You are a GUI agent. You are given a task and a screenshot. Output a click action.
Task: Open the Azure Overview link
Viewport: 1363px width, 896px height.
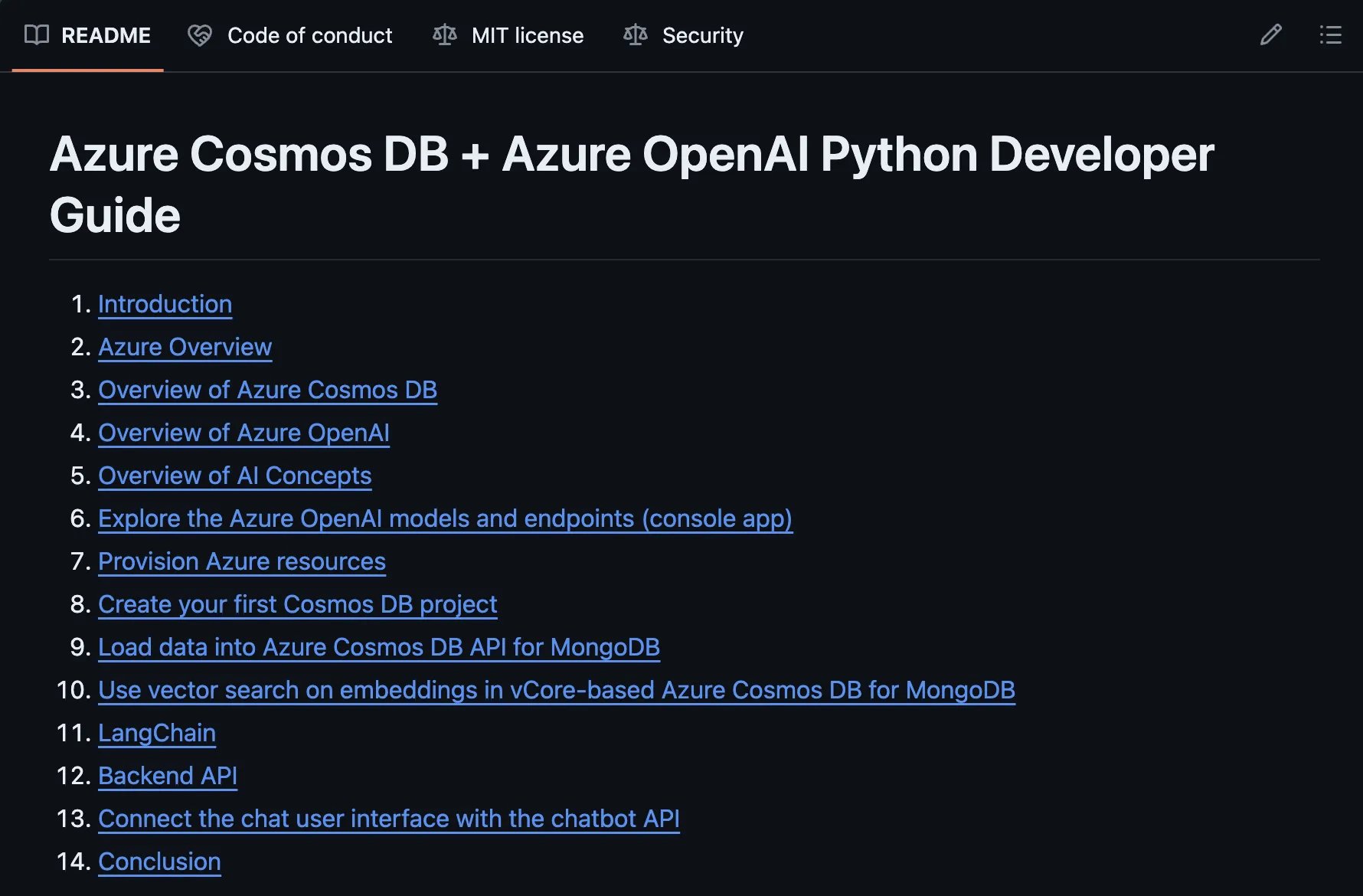(185, 347)
